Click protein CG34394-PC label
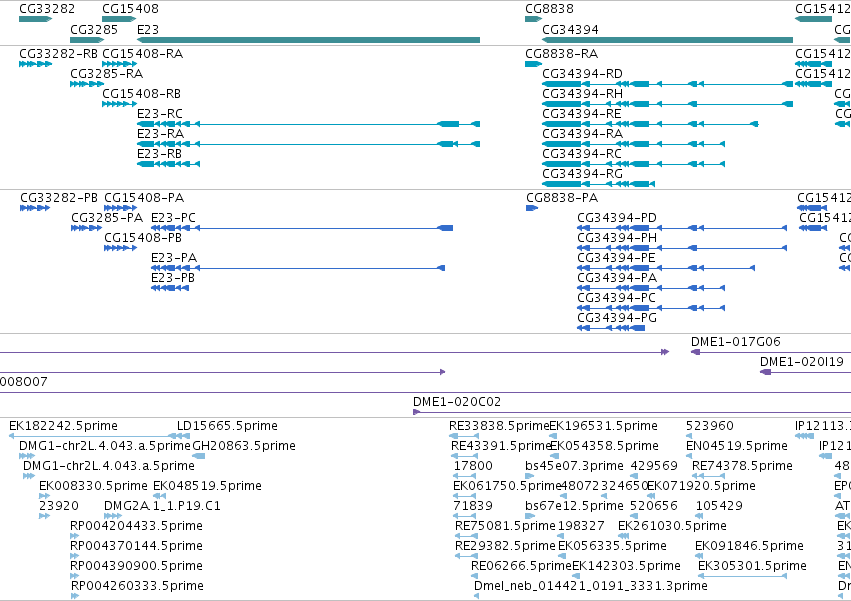This screenshot has width=851, height=601. 617,298
